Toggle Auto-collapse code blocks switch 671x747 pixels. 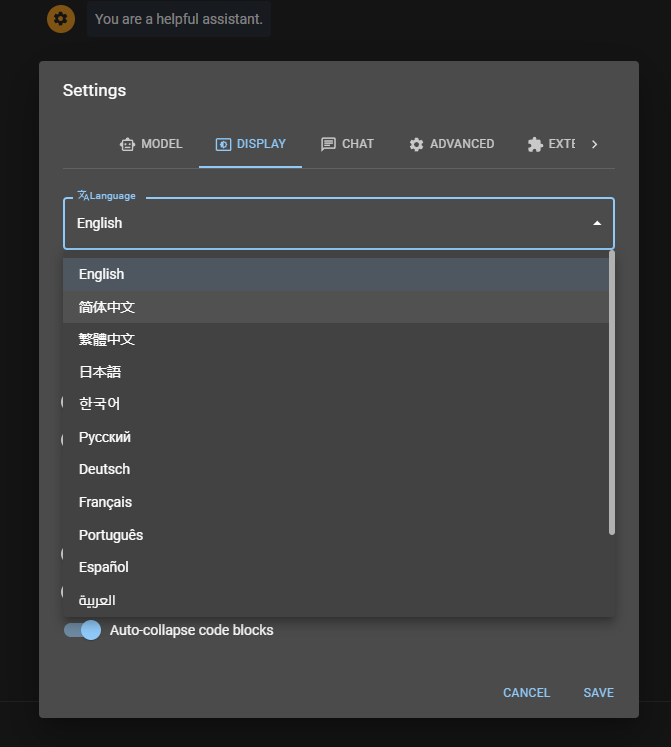tap(82, 630)
